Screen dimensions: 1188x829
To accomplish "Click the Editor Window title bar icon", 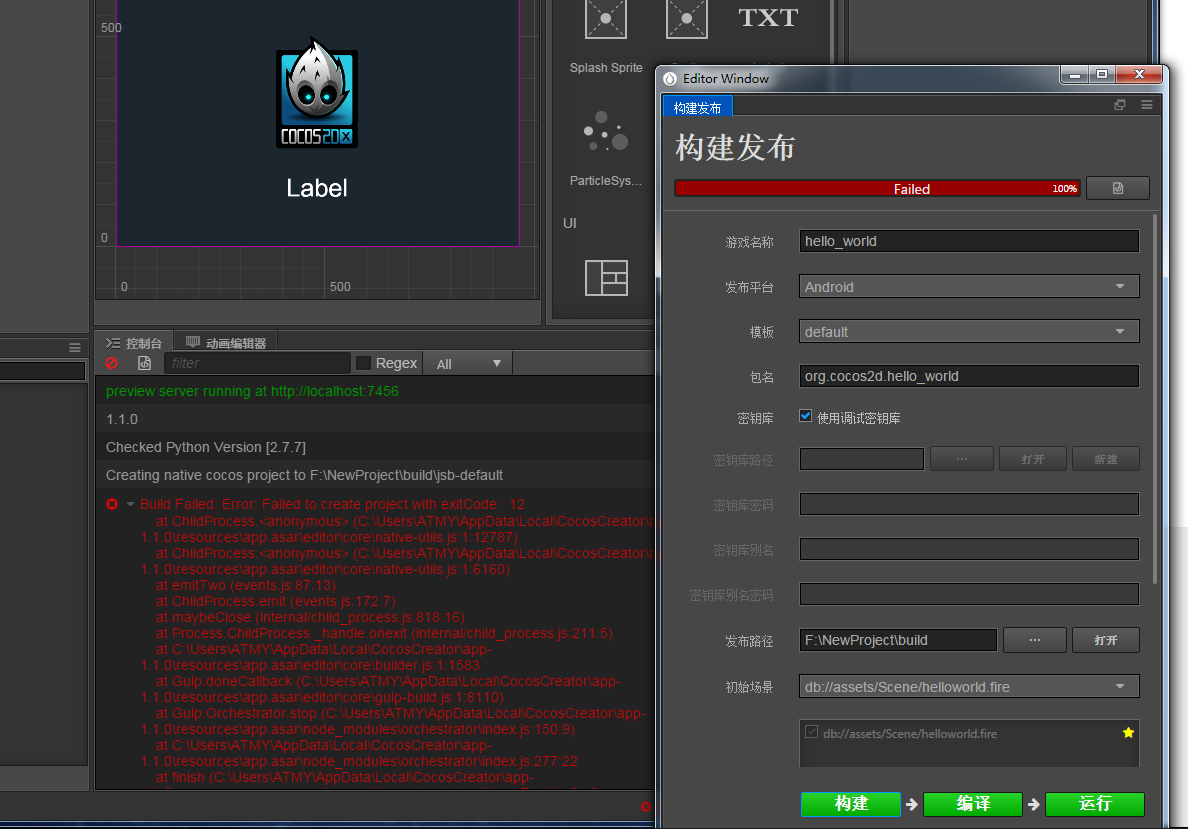I will [670, 79].
